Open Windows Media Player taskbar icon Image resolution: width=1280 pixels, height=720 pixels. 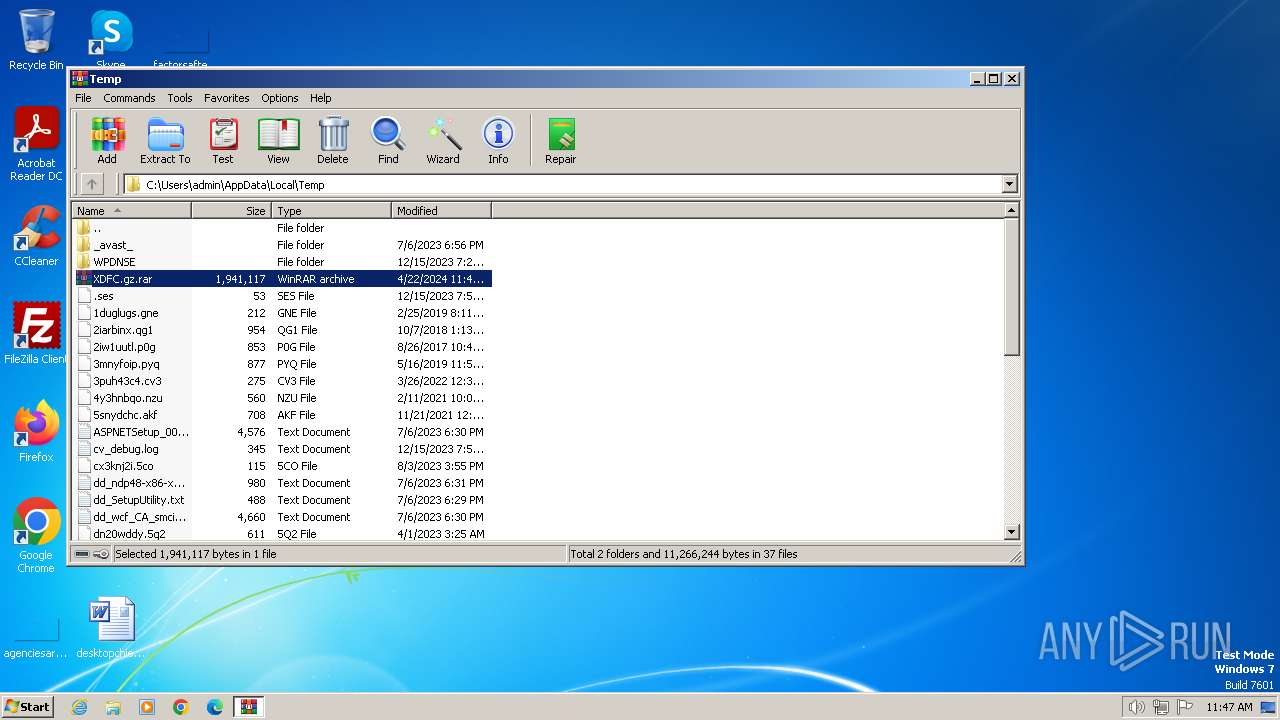click(147, 707)
